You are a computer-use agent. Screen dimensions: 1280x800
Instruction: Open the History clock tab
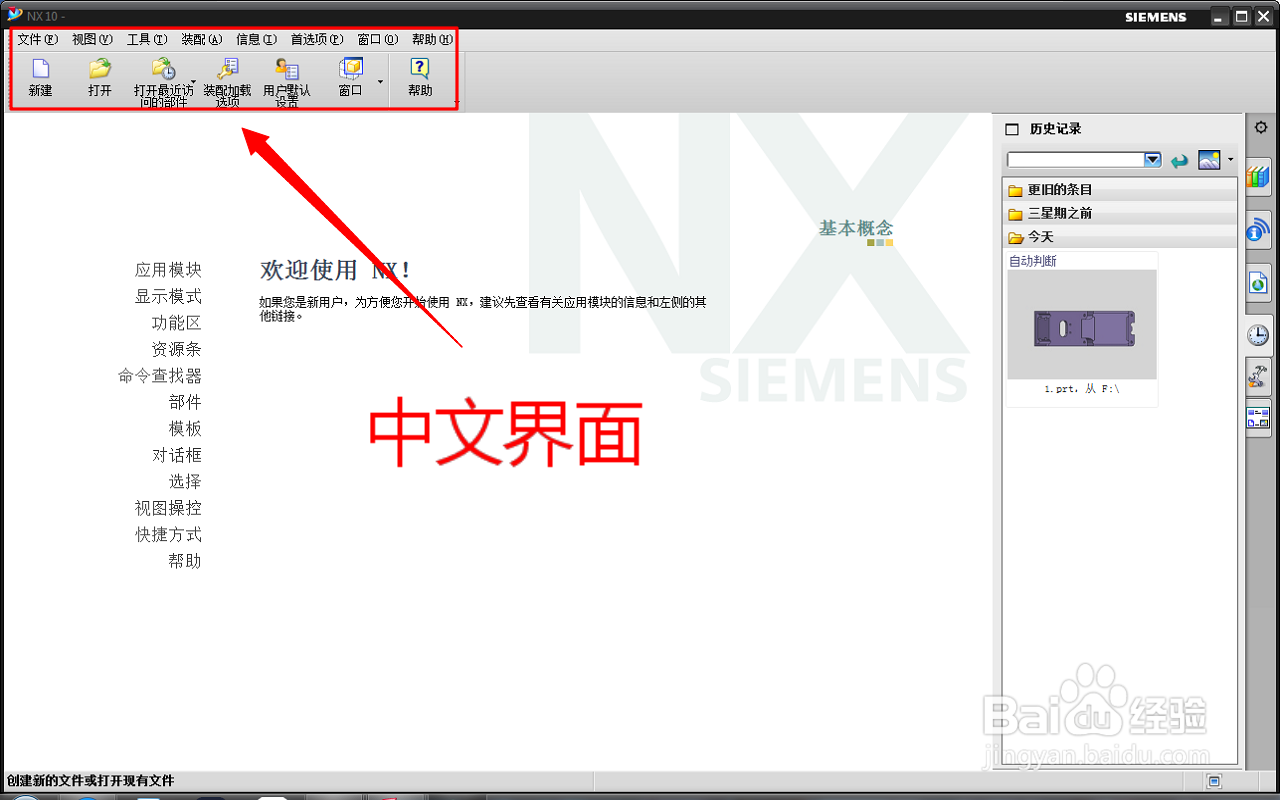coord(1258,335)
